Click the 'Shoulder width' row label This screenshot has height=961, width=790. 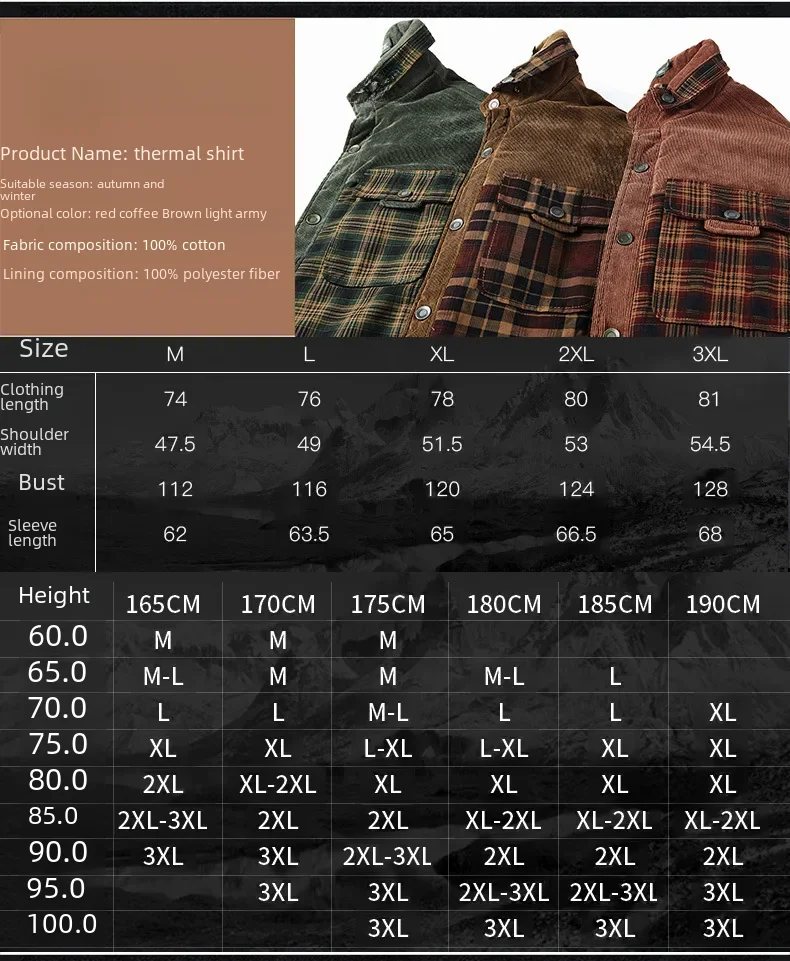(34, 441)
